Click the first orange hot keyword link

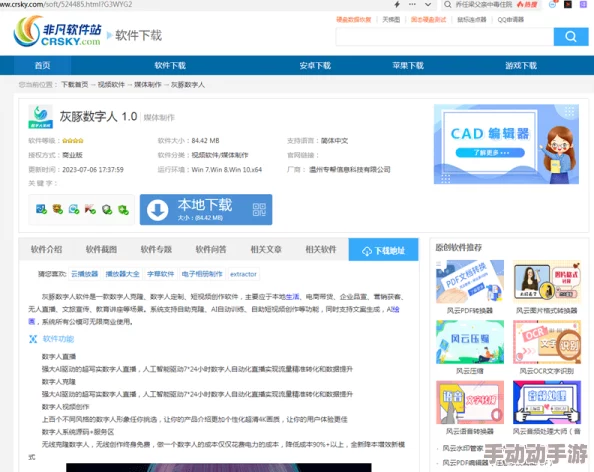point(354,20)
